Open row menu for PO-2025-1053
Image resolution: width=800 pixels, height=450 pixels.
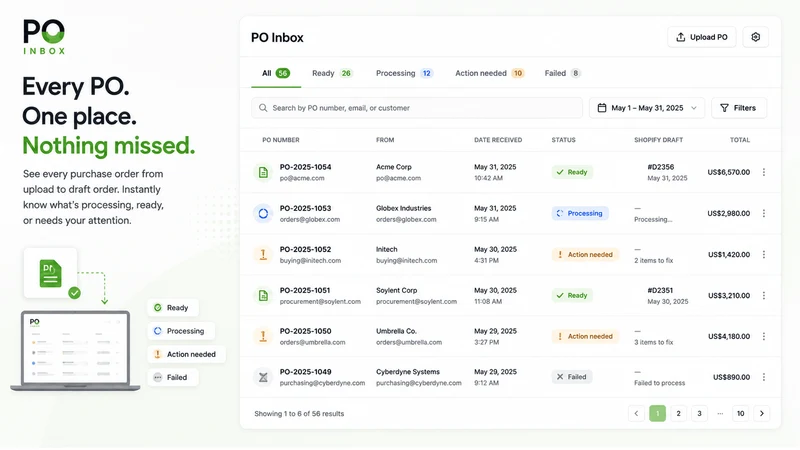pyautogui.click(x=764, y=214)
